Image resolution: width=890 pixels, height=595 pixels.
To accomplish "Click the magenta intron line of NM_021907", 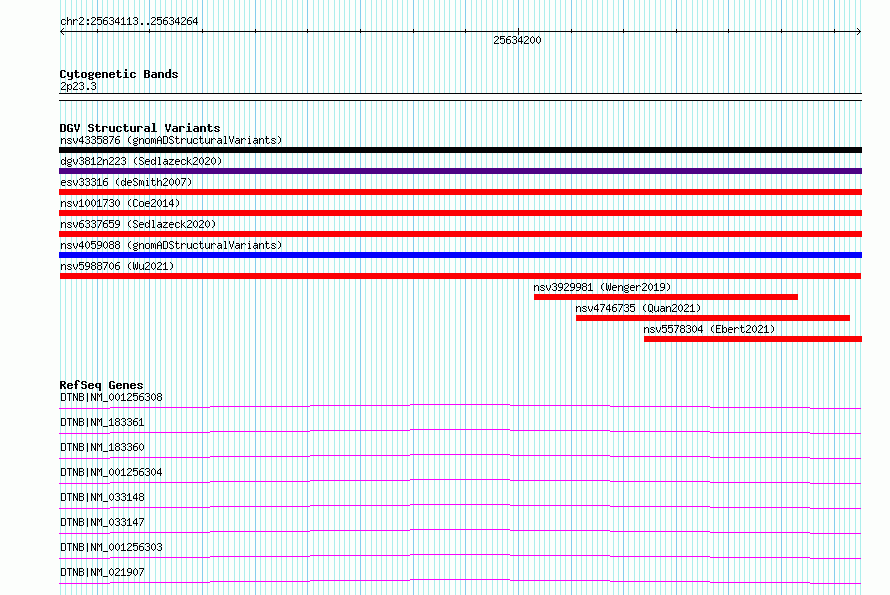I will tap(460, 580).
